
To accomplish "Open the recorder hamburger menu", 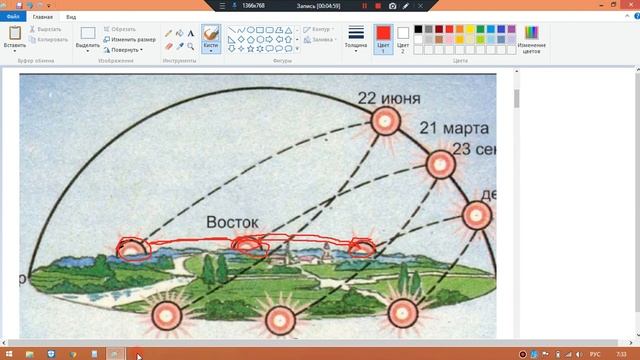I will coord(222,6).
